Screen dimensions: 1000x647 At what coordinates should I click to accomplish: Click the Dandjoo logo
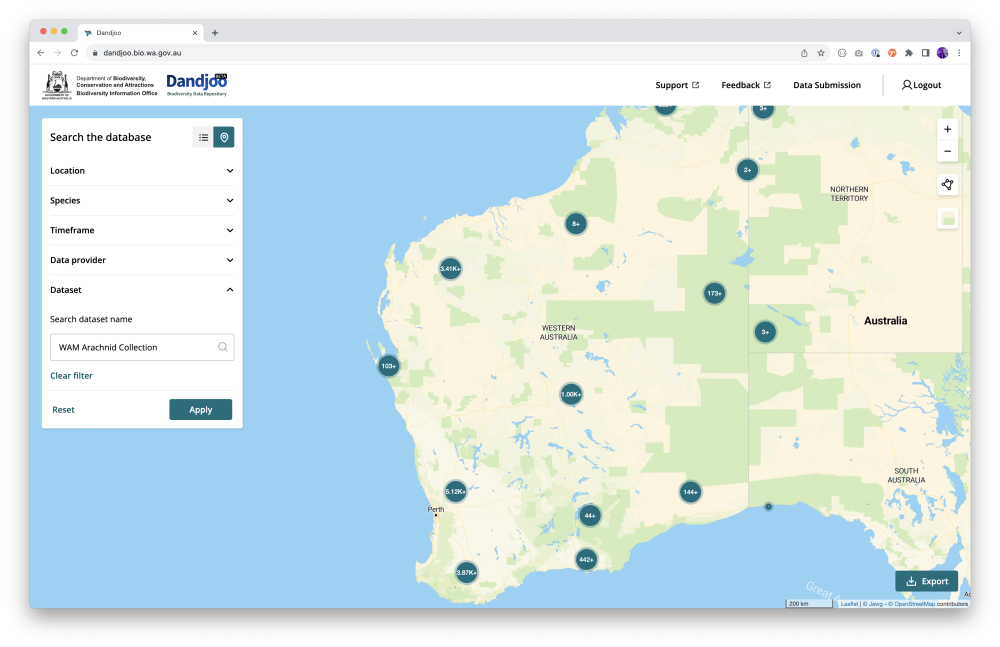tap(196, 84)
